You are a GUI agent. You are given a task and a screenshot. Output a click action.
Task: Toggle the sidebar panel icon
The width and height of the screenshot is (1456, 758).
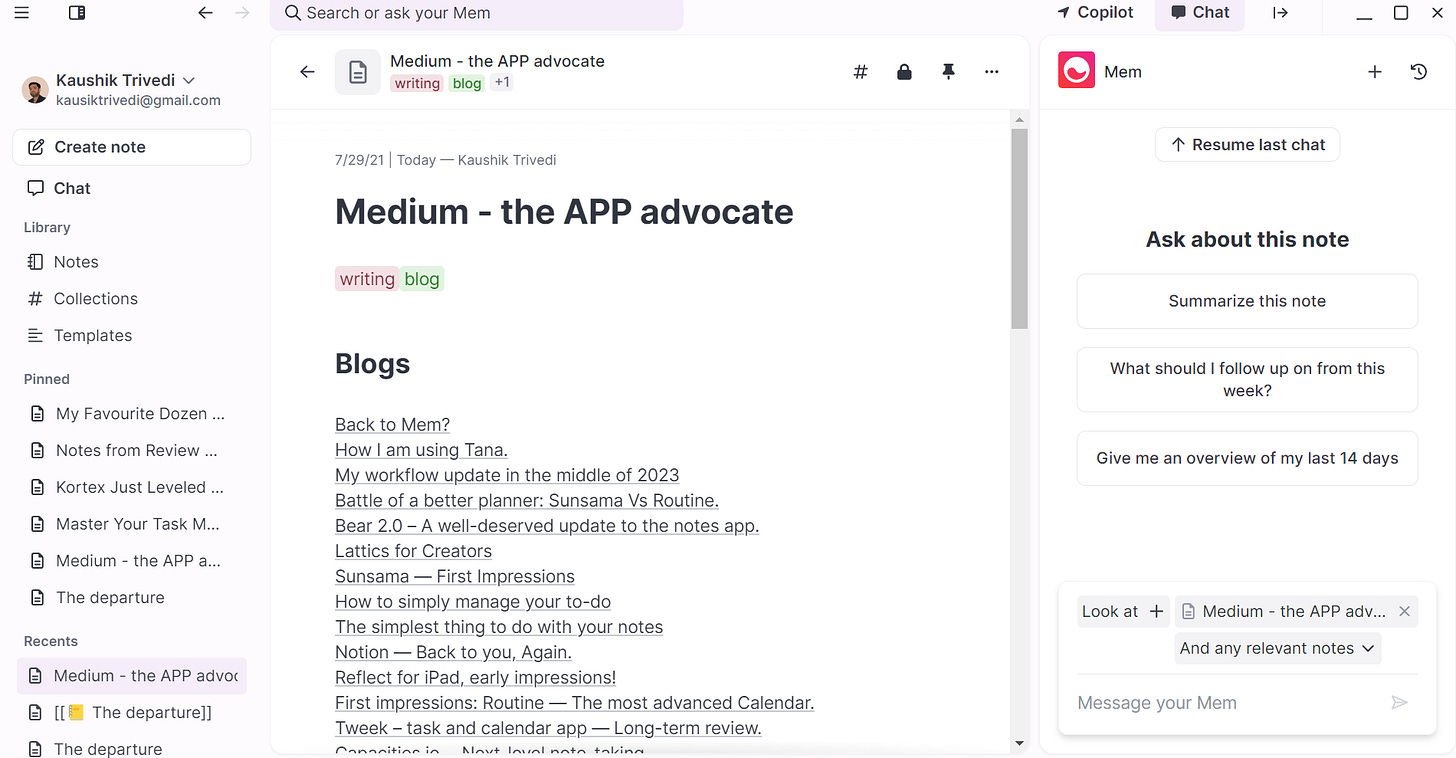click(x=77, y=12)
